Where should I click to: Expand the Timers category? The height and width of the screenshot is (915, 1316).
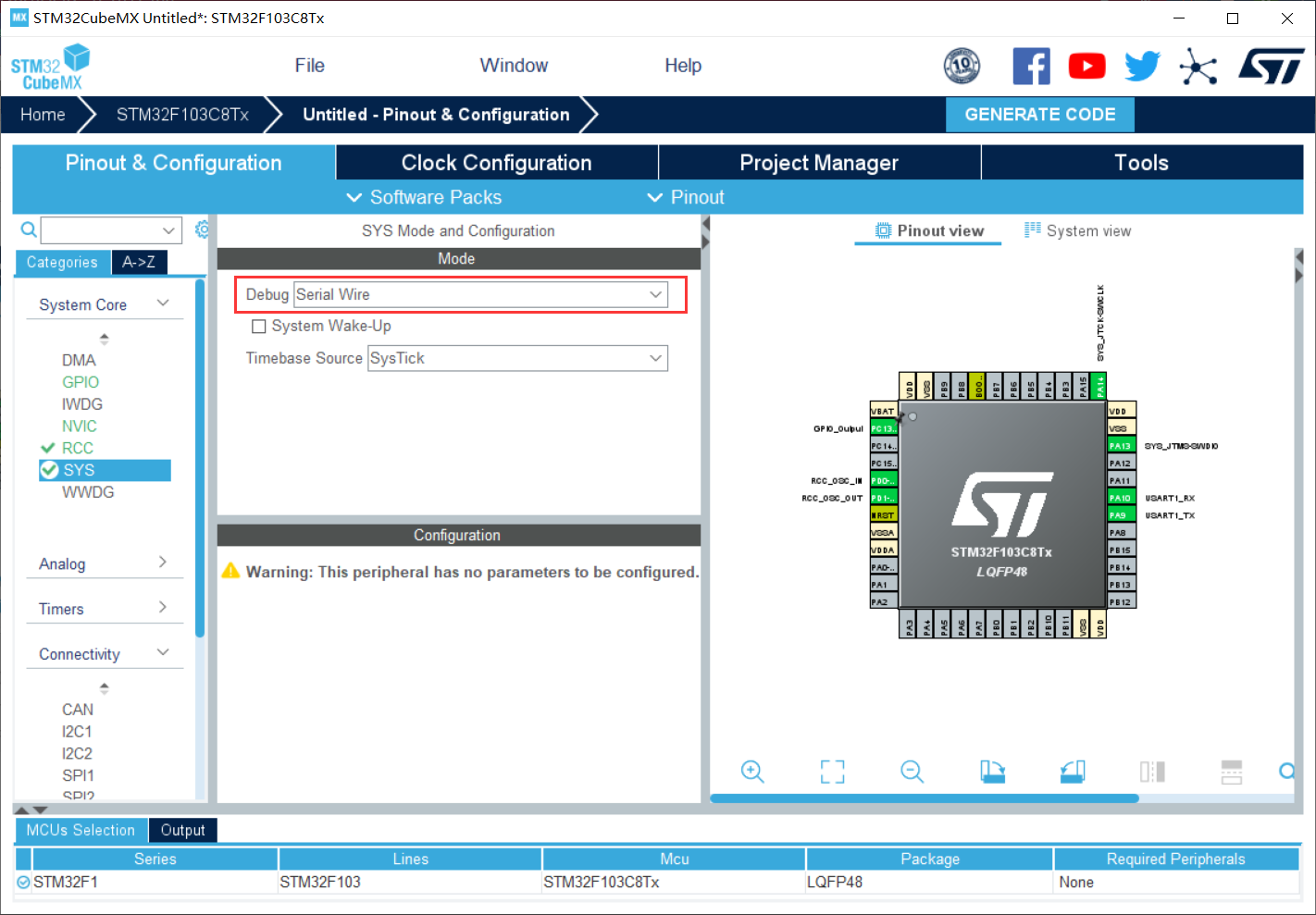pyautogui.click(x=163, y=608)
